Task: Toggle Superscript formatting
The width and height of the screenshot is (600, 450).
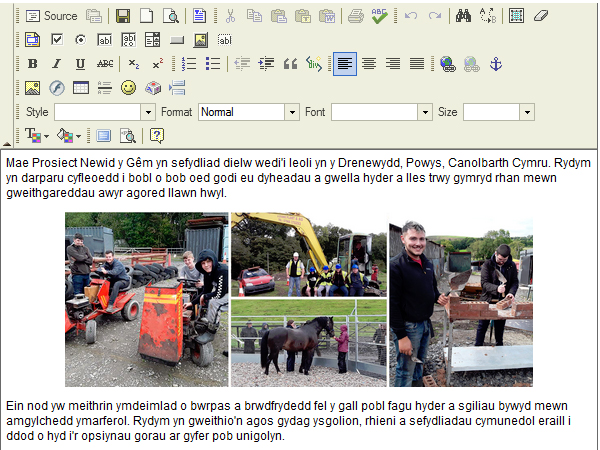Action: (x=158, y=64)
